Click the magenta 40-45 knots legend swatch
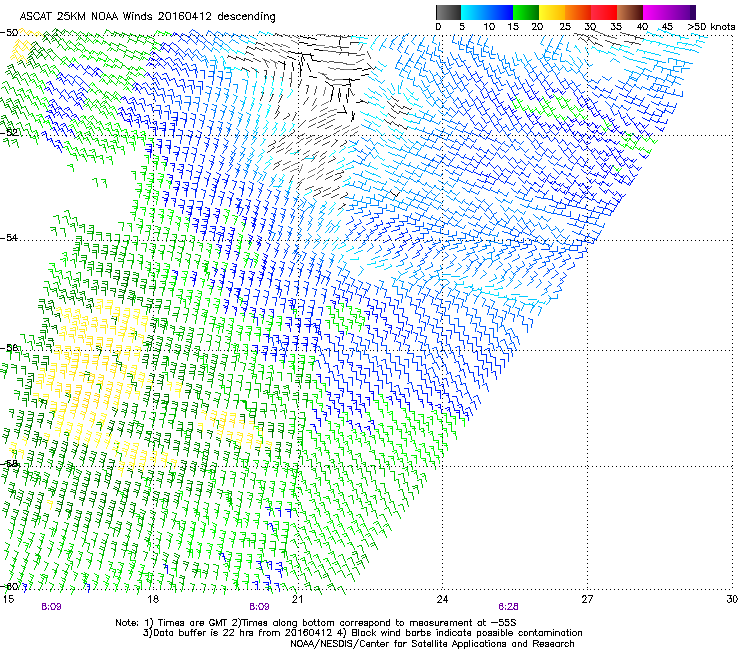This screenshot has height=650, width=740. (x=656, y=12)
